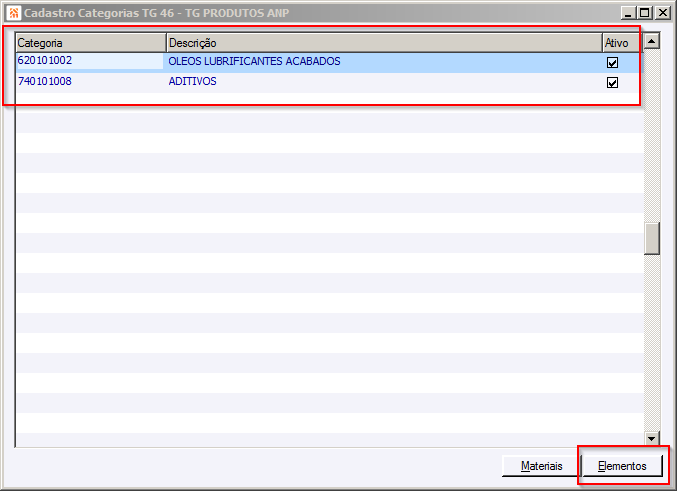Close the Cadastro Categorias window
The width and height of the screenshot is (677, 491).
point(662,13)
